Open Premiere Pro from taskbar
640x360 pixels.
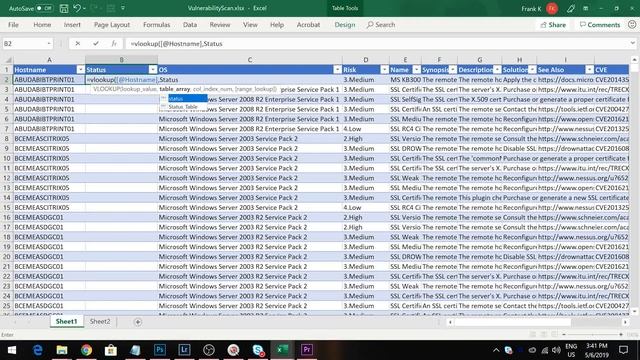pyautogui.click(x=307, y=350)
